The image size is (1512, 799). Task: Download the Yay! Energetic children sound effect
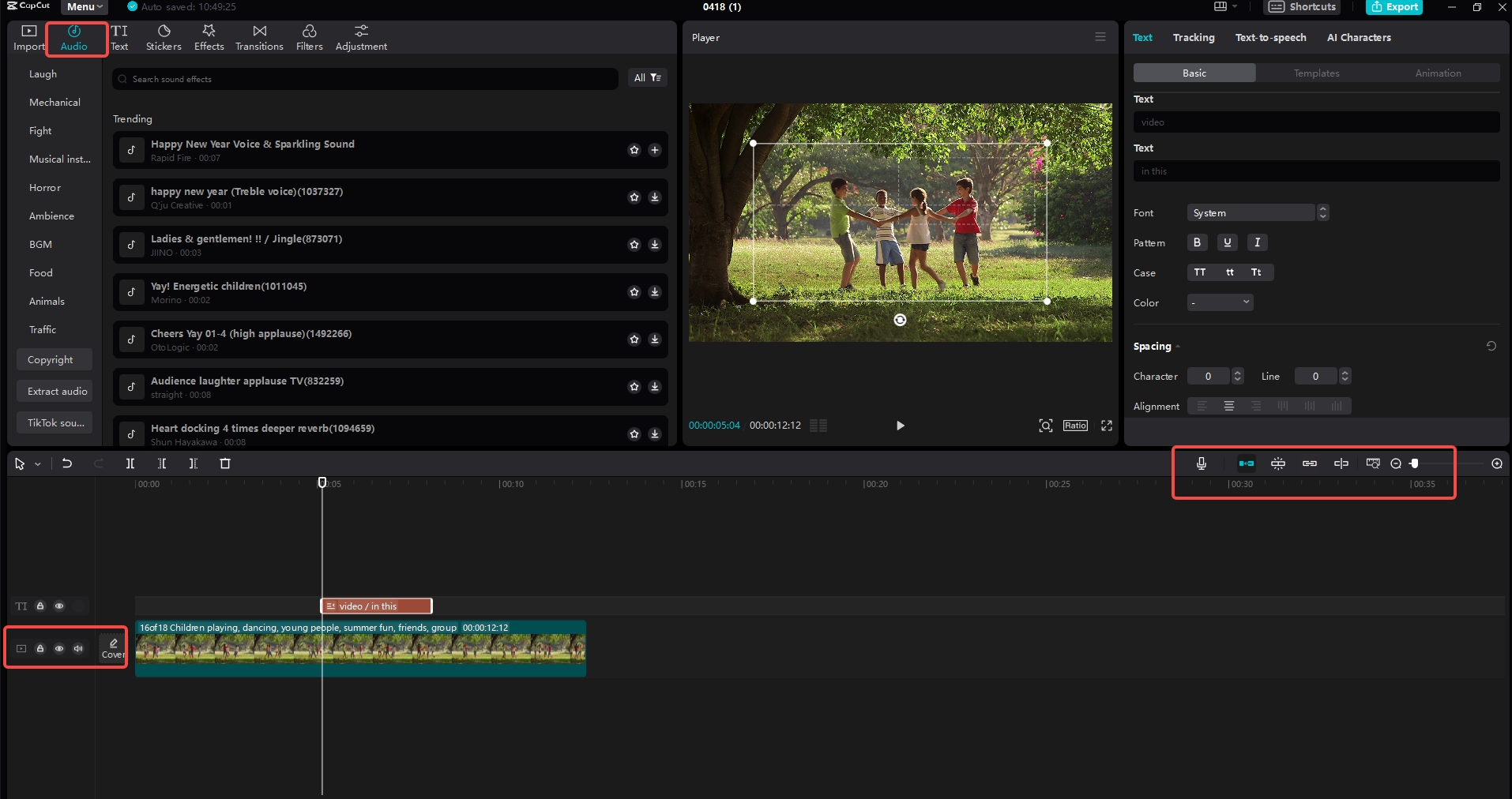tap(655, 292)
